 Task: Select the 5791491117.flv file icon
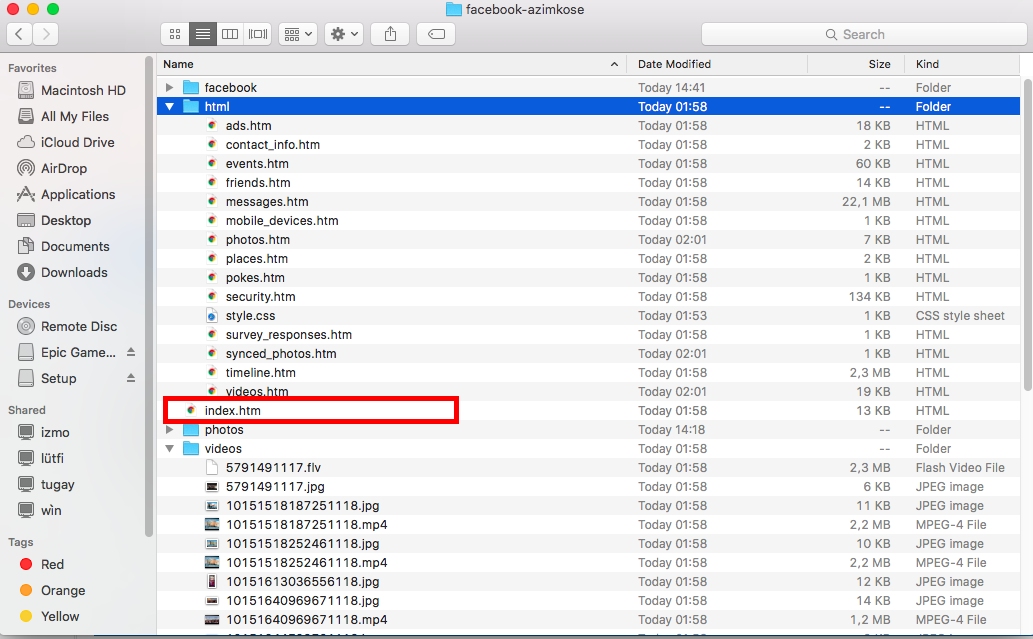click(211, 468)
